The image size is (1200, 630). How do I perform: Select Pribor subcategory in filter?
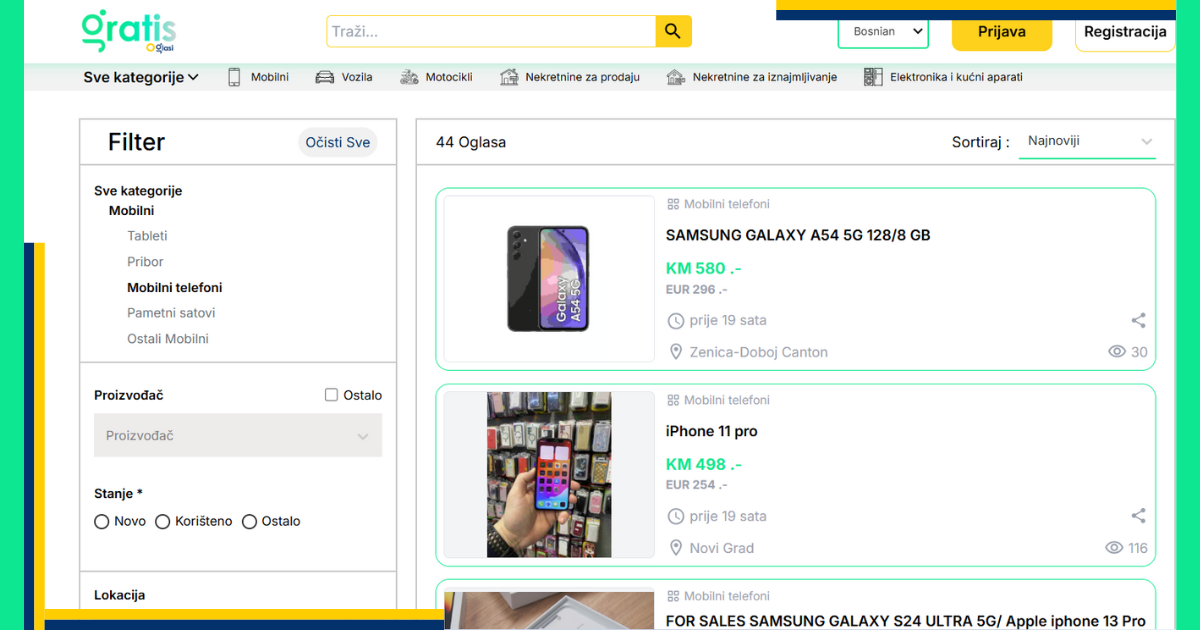145,262
